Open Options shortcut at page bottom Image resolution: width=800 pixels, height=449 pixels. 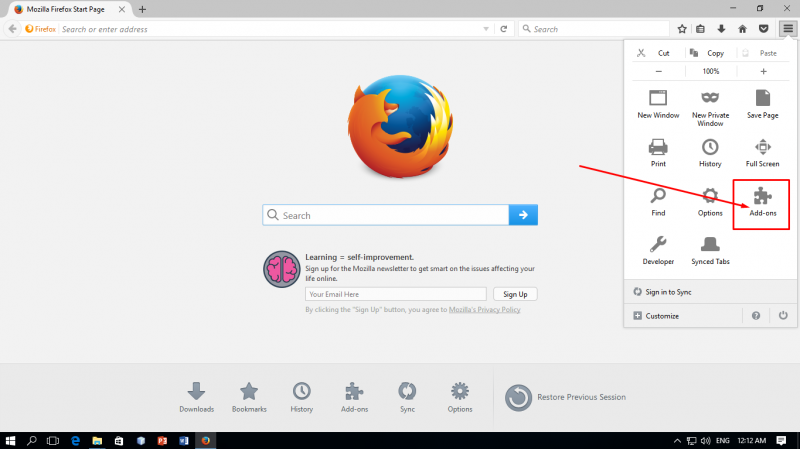coord(460,397)
